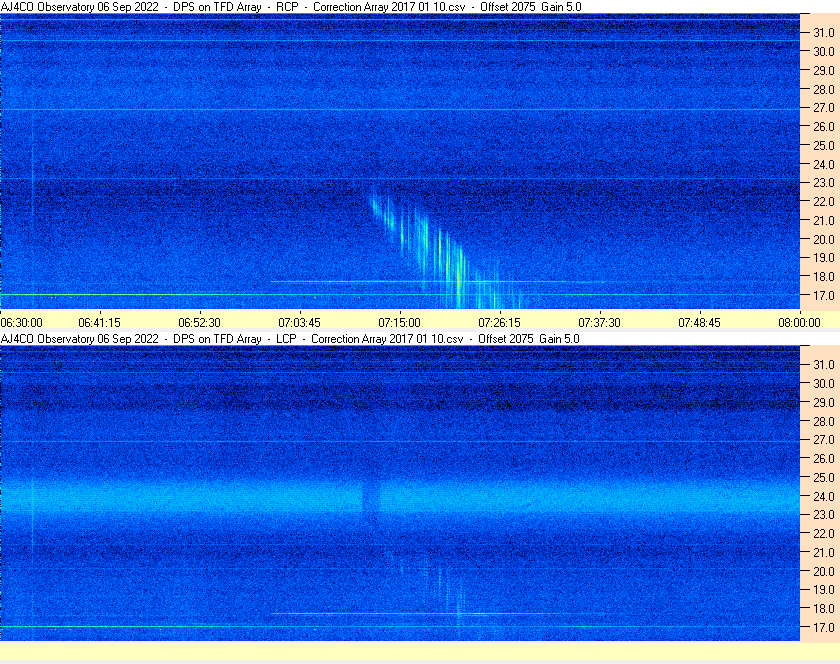
Task: Select 26.0 on the LCP frequency scale
Action: [824, 458]
